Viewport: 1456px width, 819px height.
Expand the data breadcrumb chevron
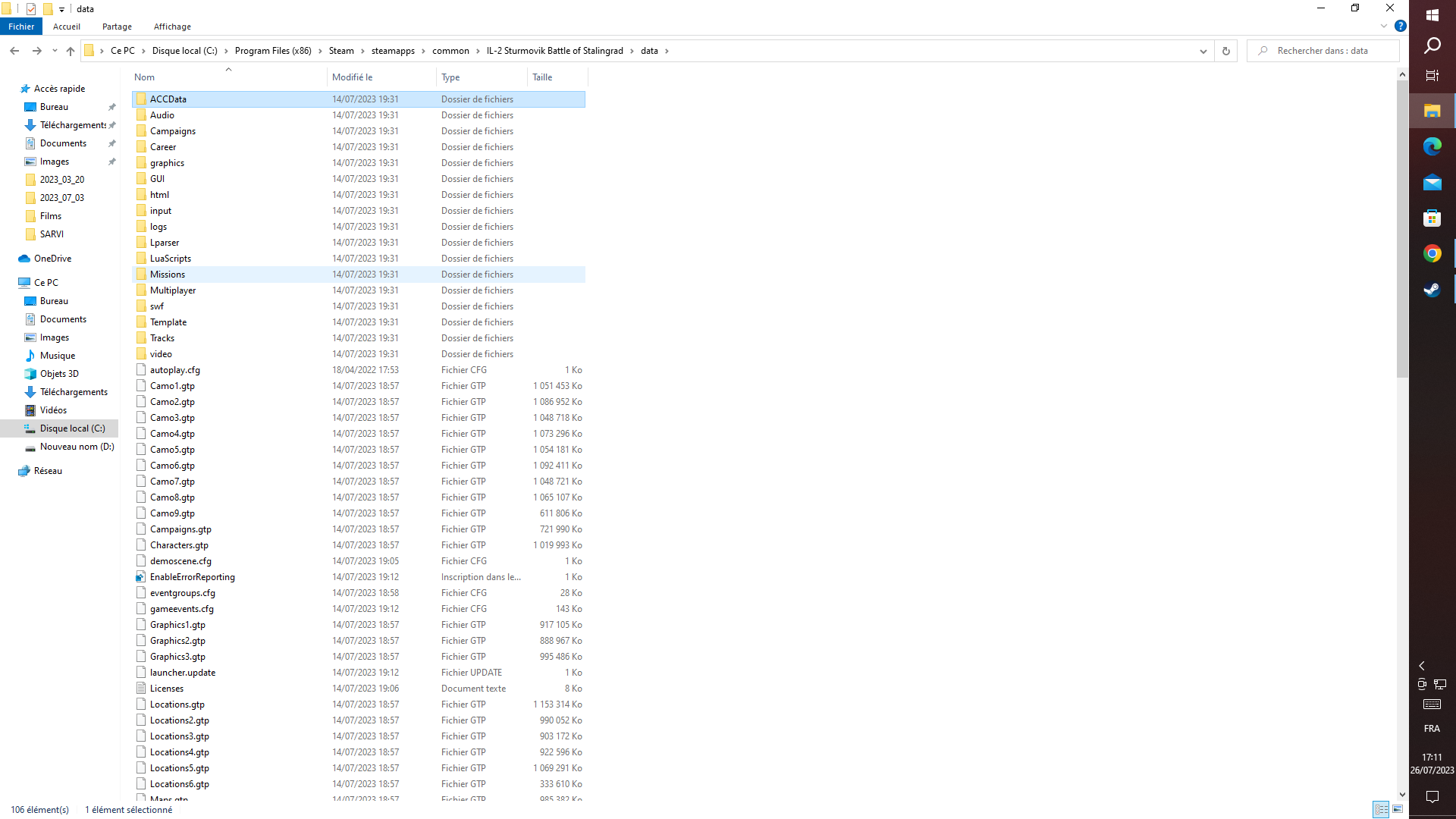667,51
